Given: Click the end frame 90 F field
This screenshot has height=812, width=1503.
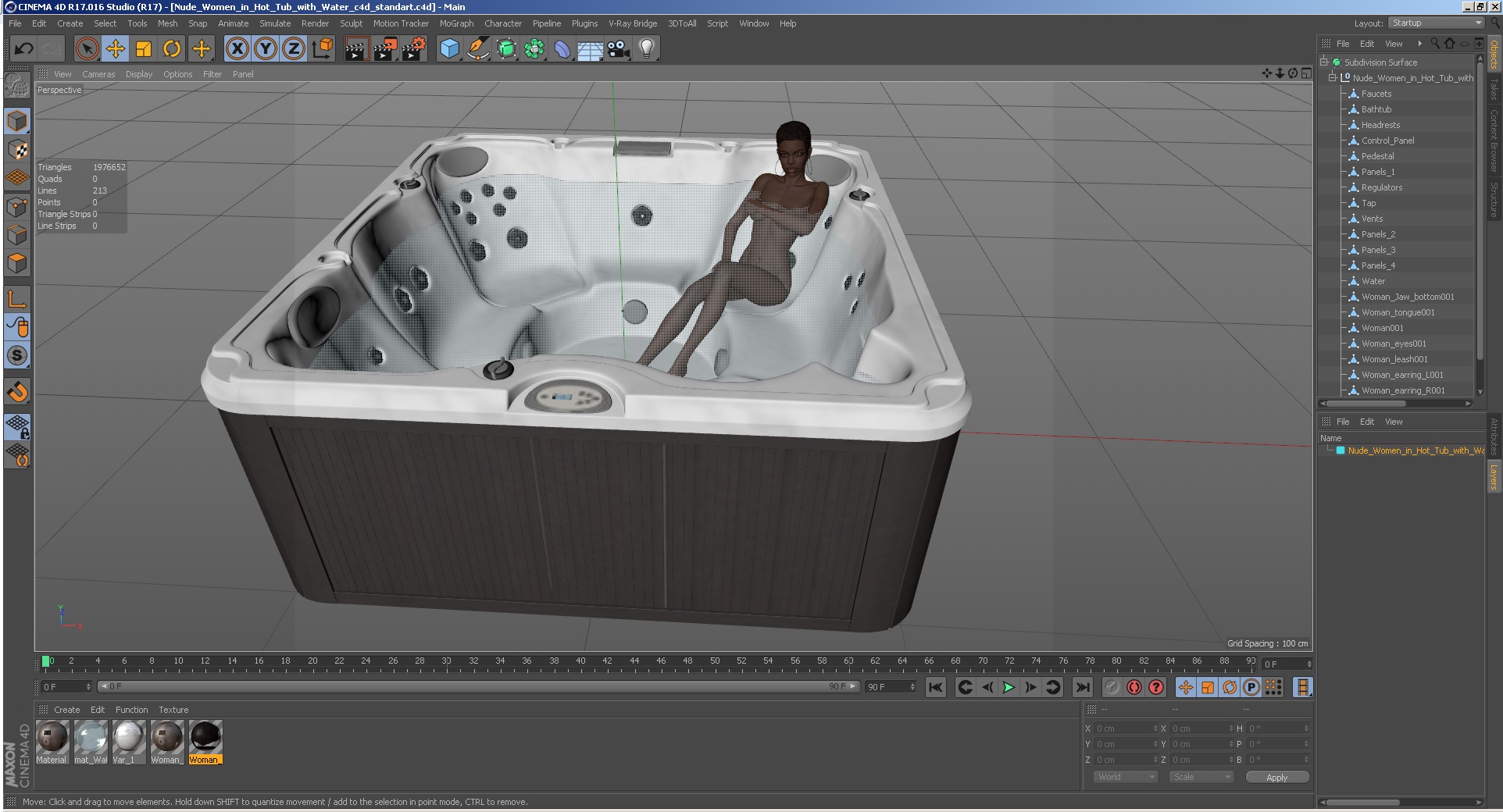Looking at the screenshot, I should point(890,687).
